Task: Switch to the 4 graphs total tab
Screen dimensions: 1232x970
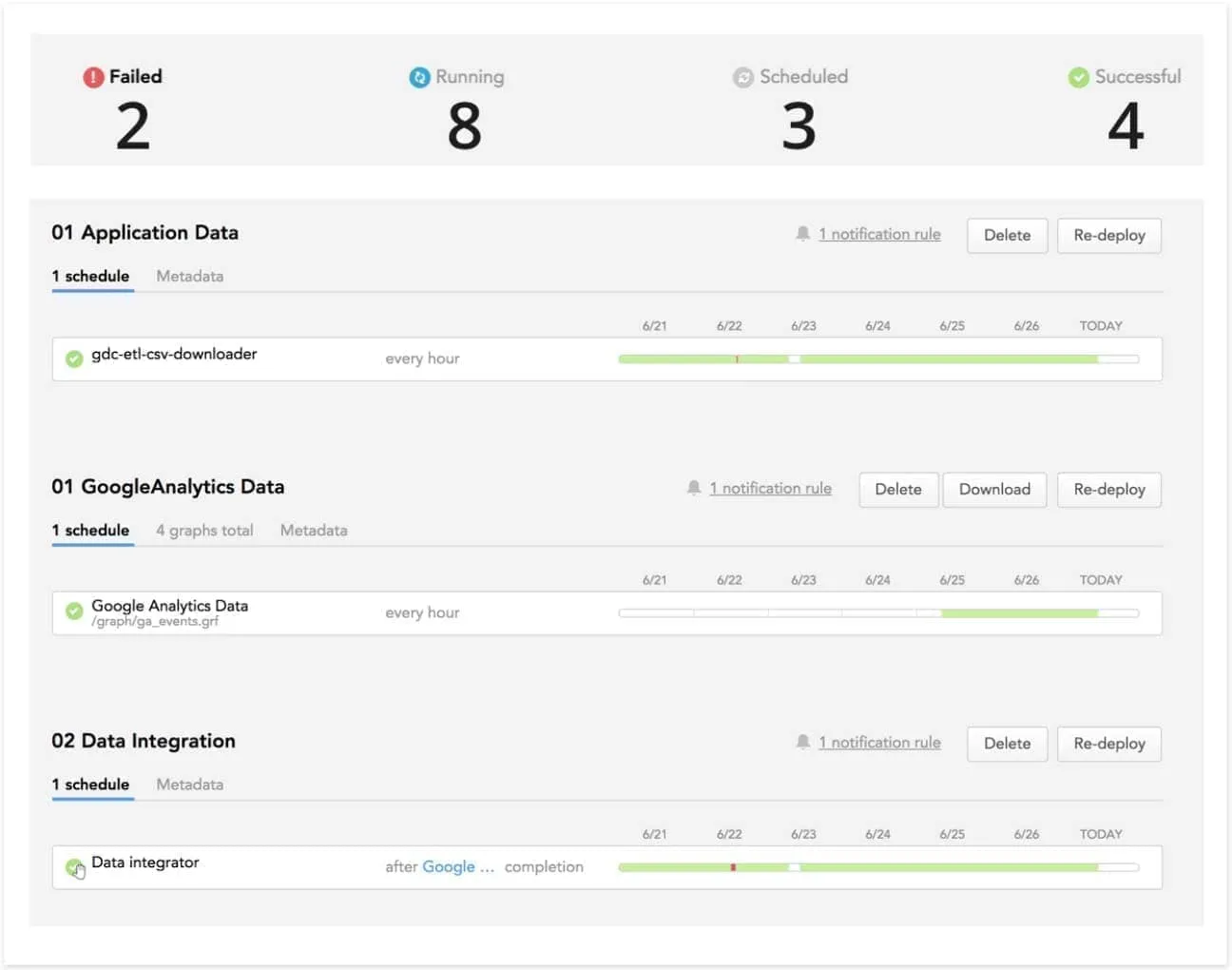Action: (x=204, y=530)
